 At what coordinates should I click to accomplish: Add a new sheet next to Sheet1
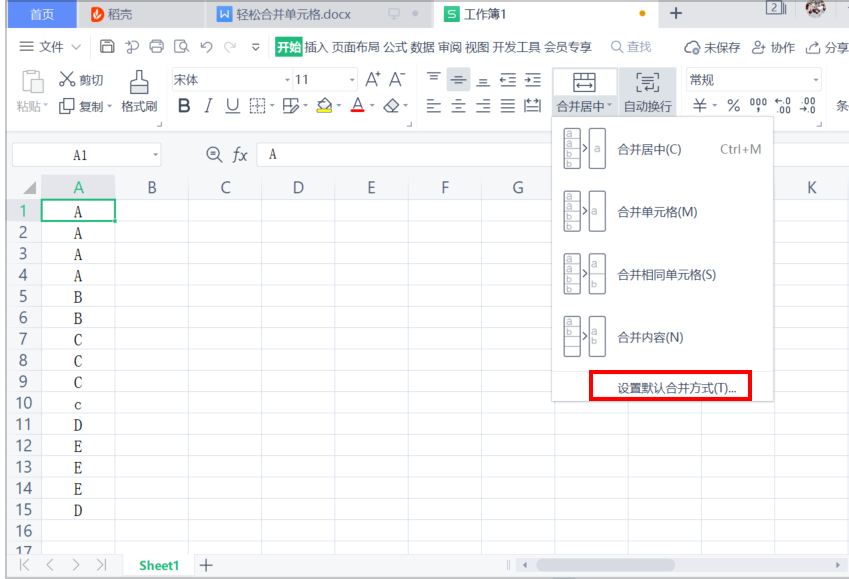tap(206, 565)
